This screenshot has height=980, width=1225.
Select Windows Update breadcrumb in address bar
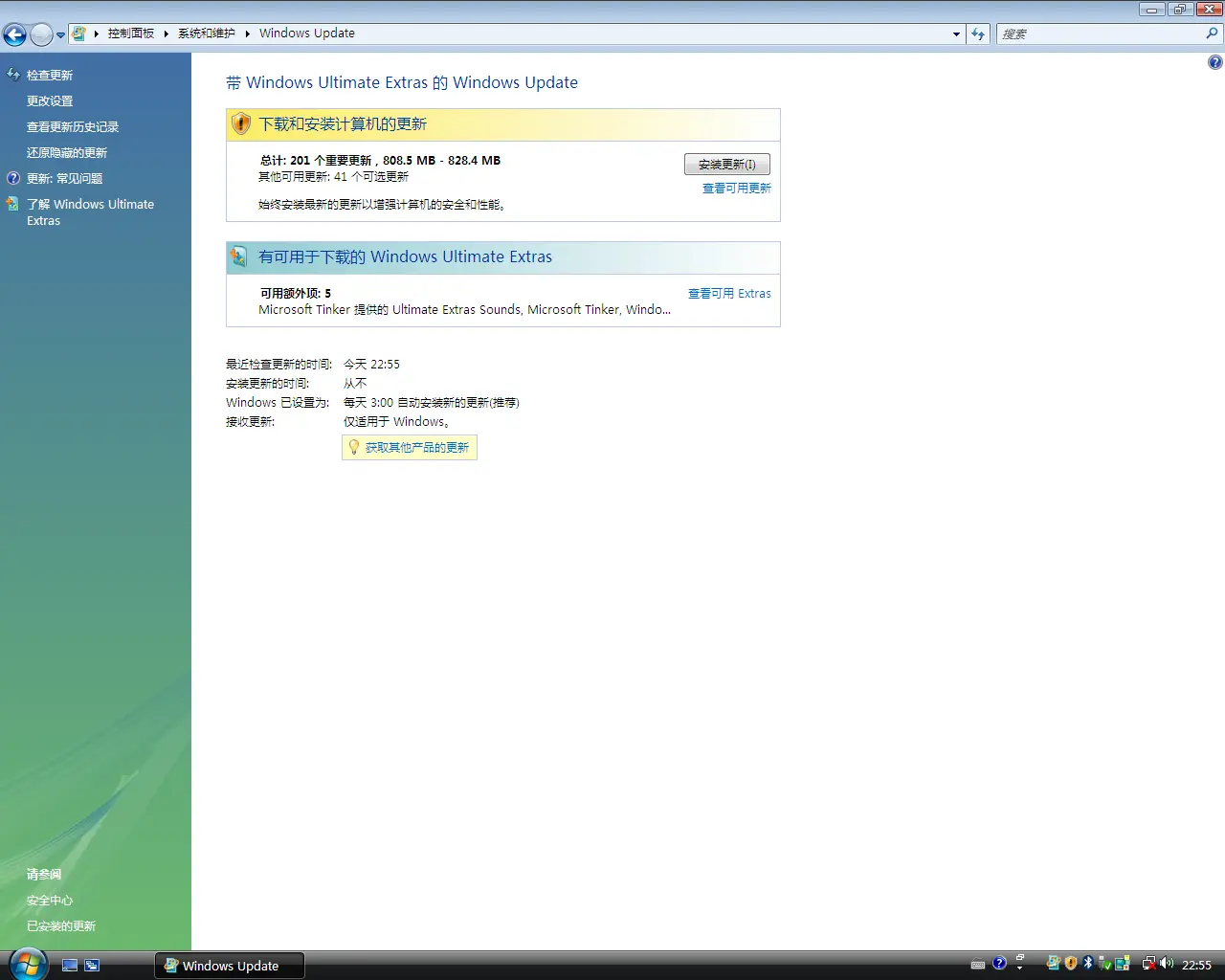pyautogui.click(x=307, y=33)
